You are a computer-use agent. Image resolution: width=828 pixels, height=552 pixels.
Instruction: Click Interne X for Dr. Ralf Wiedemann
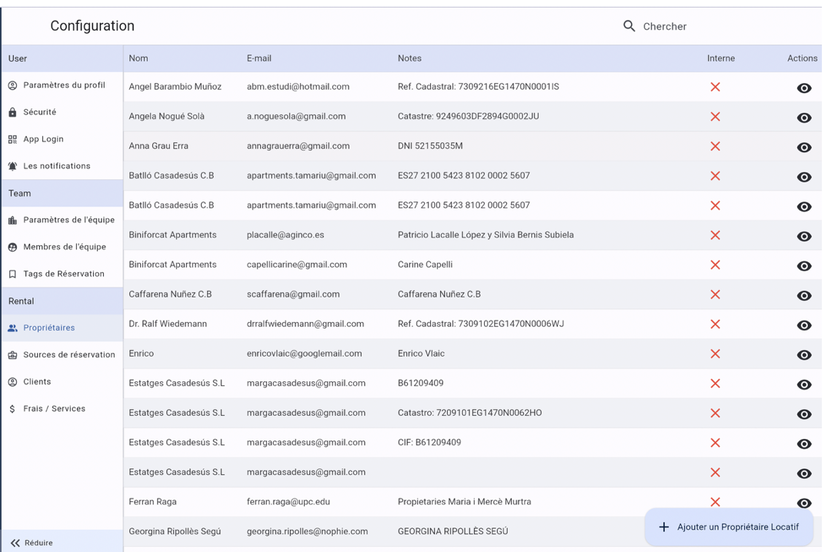coord(715,324)
